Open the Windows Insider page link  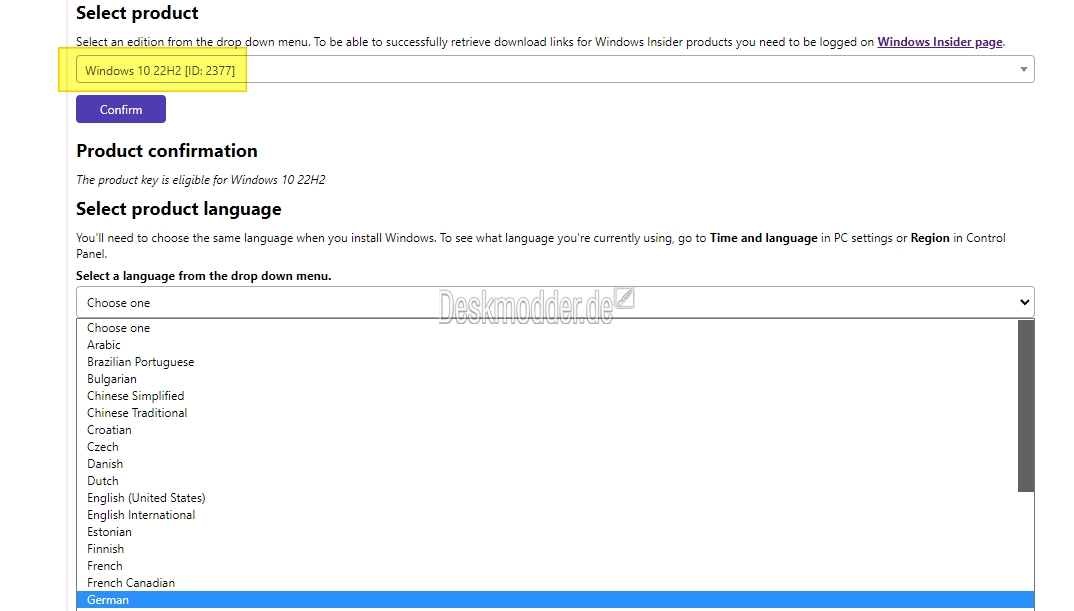click(x=940, y=42)
